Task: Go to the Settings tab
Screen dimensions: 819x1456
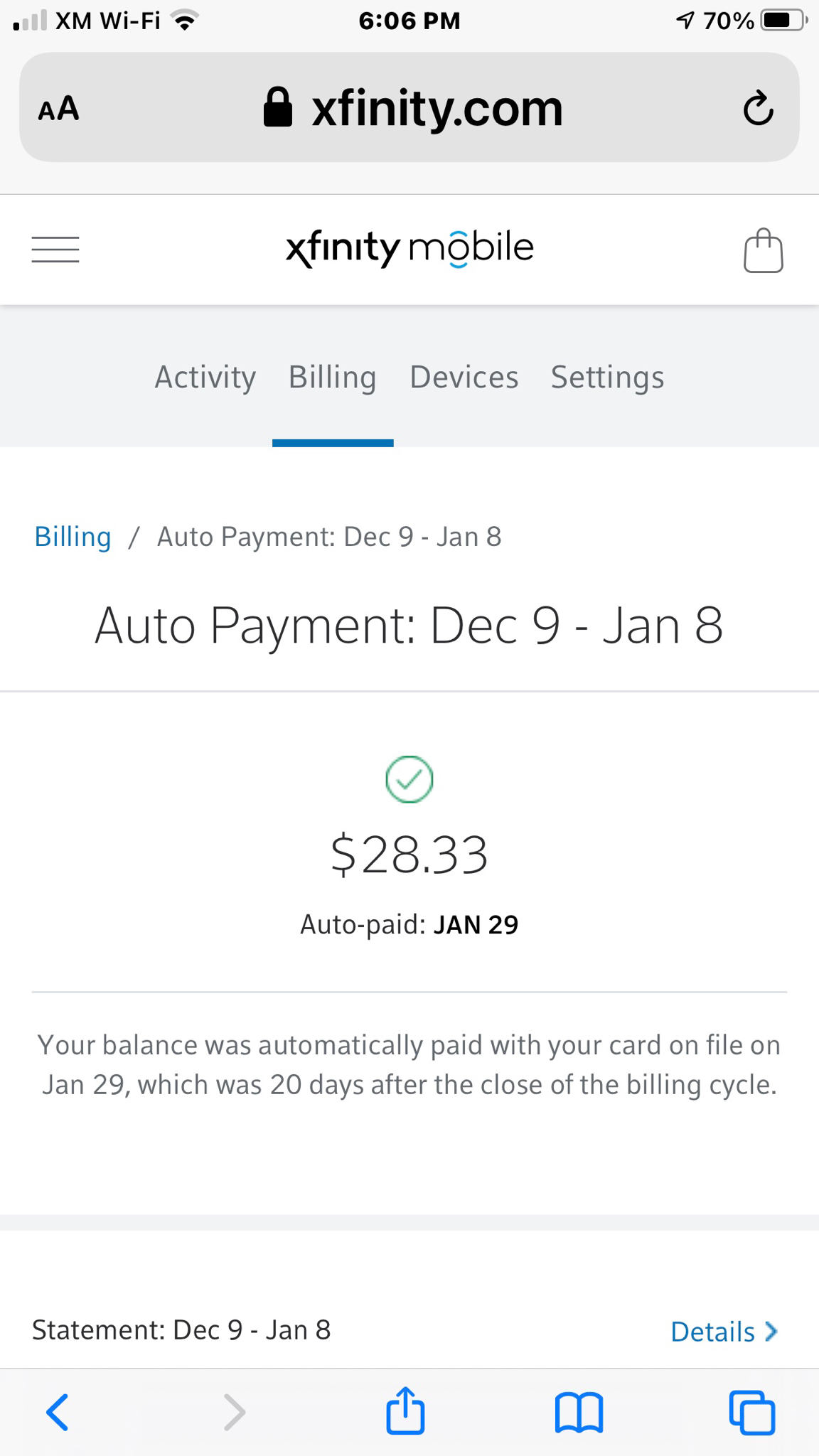Action: (x=607, y=378)
